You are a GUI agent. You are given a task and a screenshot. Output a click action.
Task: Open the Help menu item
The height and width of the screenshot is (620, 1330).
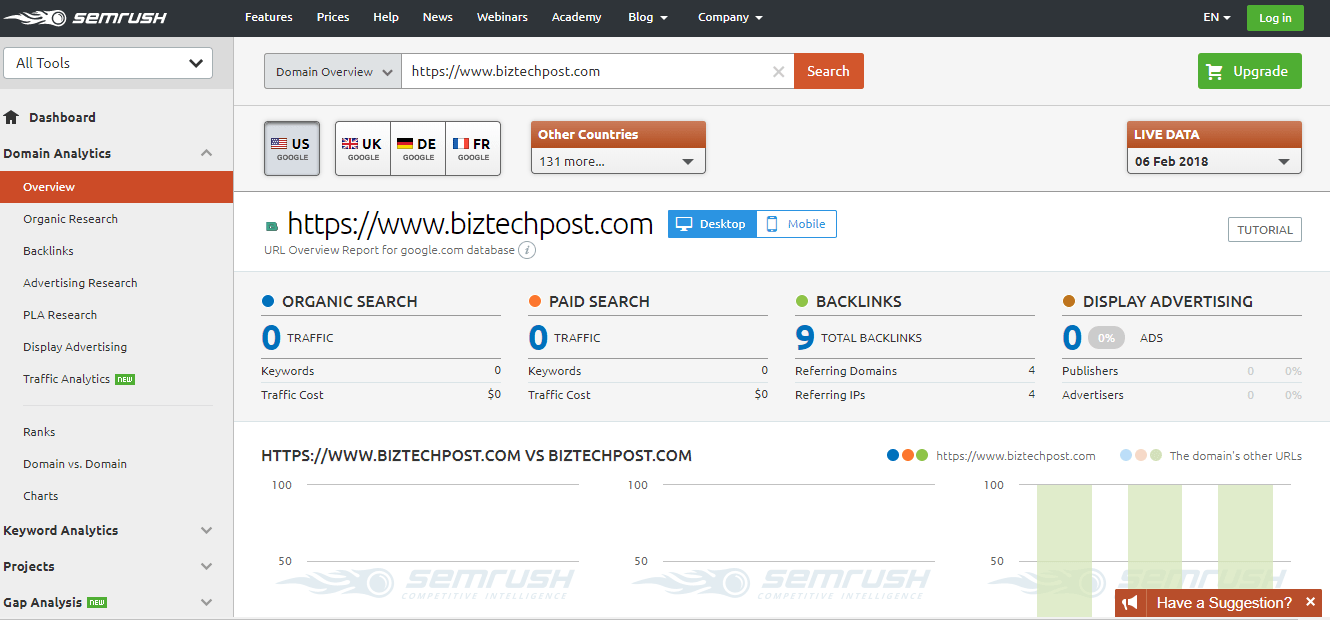pos(386,17)
